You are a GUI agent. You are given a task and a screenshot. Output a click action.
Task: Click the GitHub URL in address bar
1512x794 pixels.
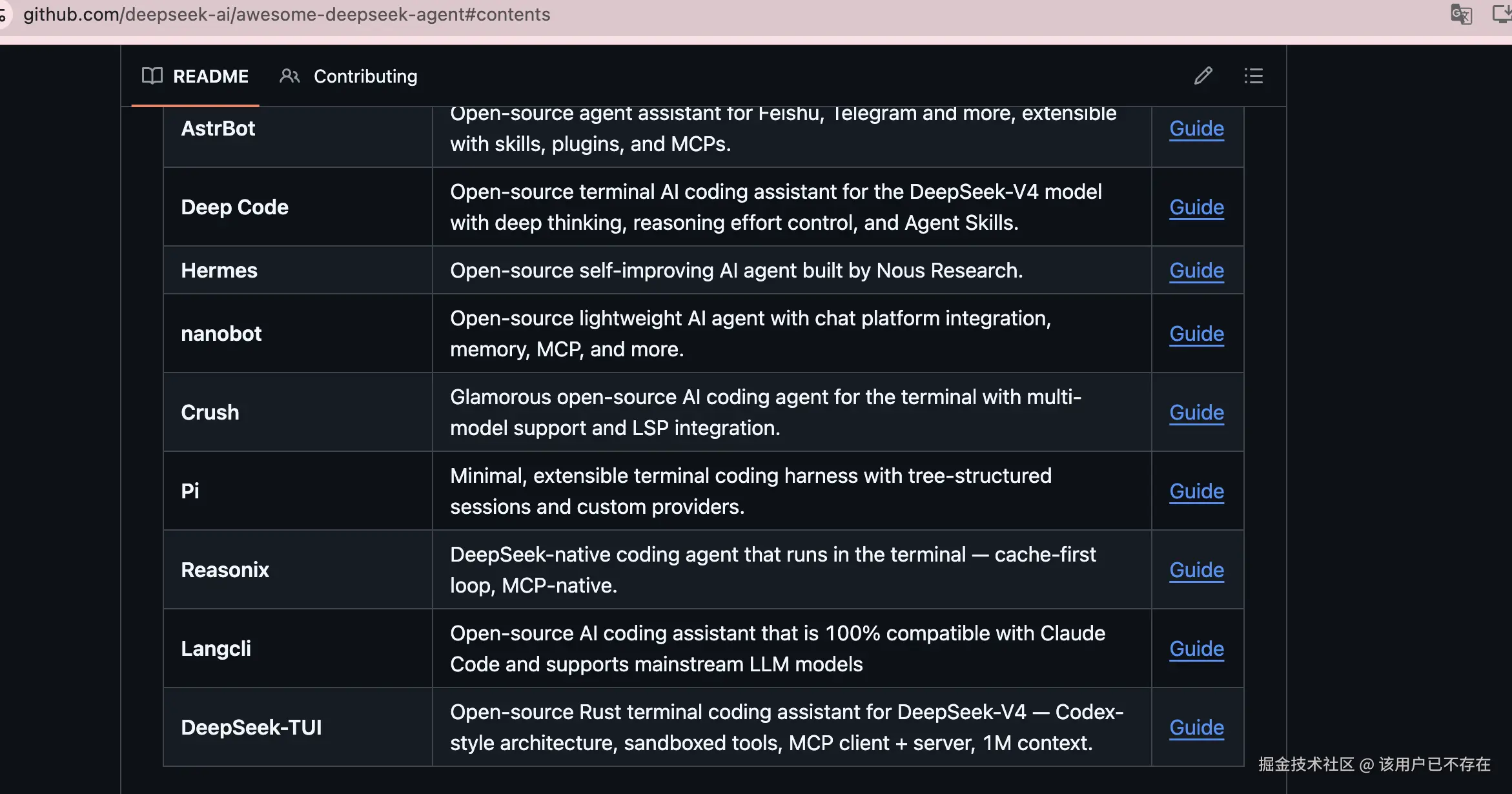(287, 14)
